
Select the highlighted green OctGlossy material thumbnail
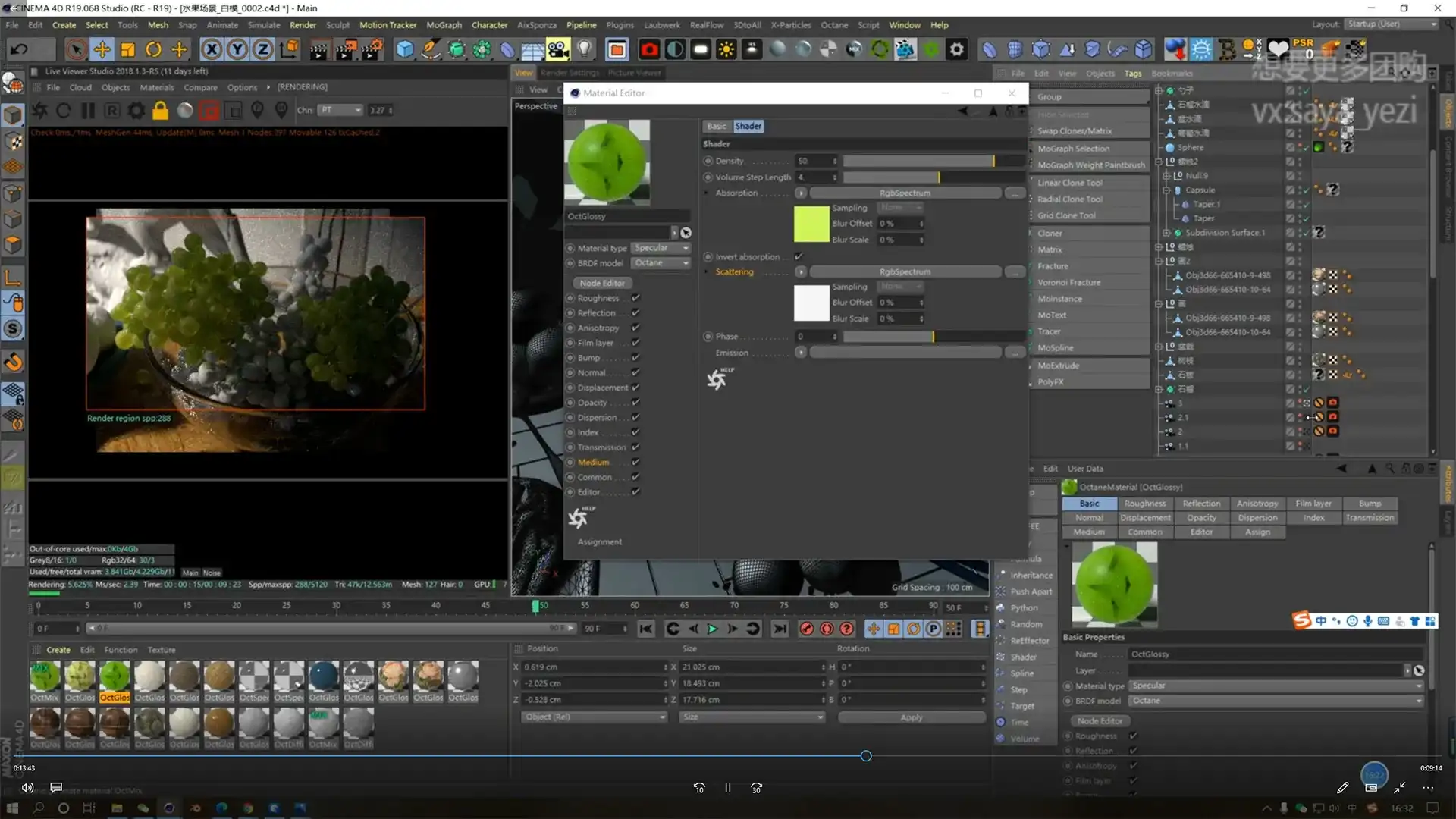(115, 675)
